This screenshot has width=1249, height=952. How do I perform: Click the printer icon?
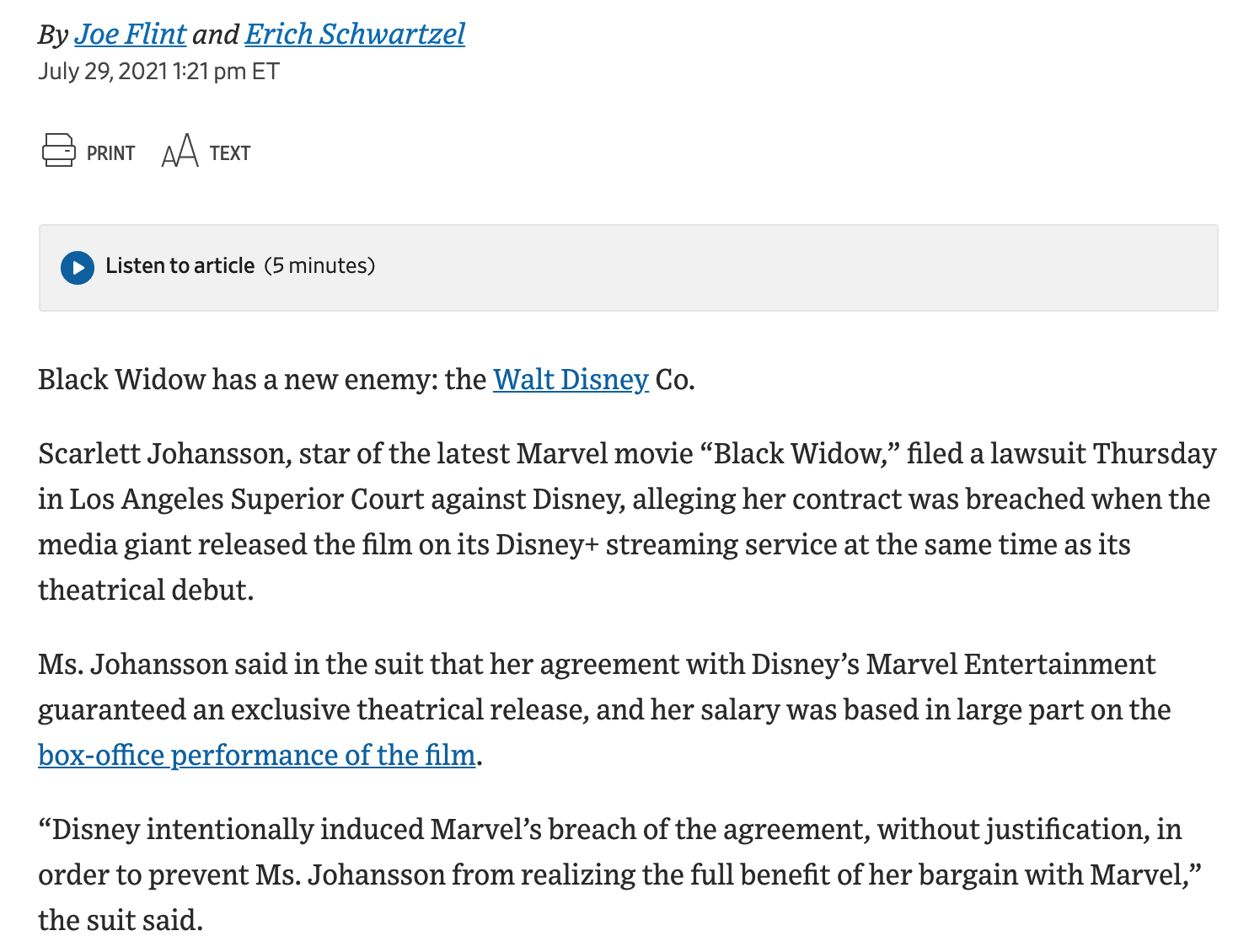[58, 151]
